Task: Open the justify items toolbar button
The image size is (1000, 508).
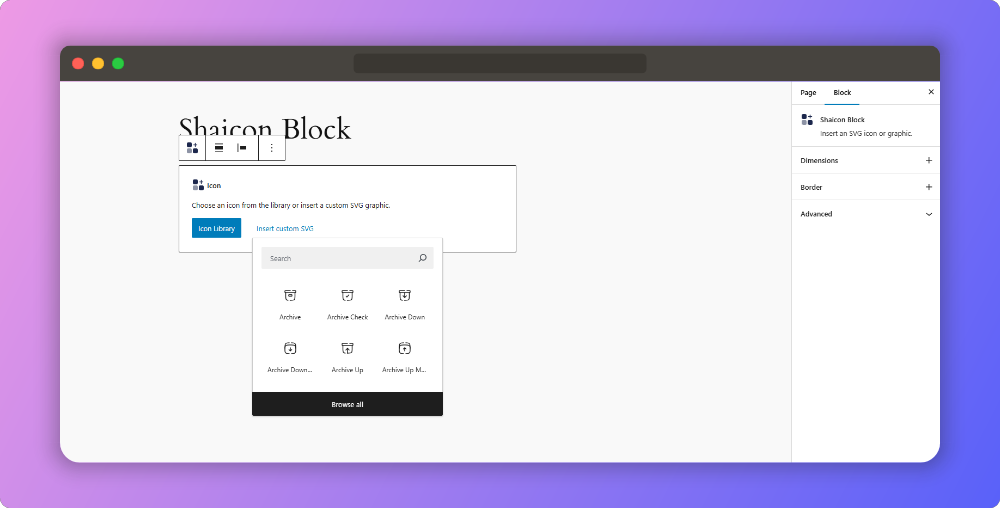Action: point(242,148)
